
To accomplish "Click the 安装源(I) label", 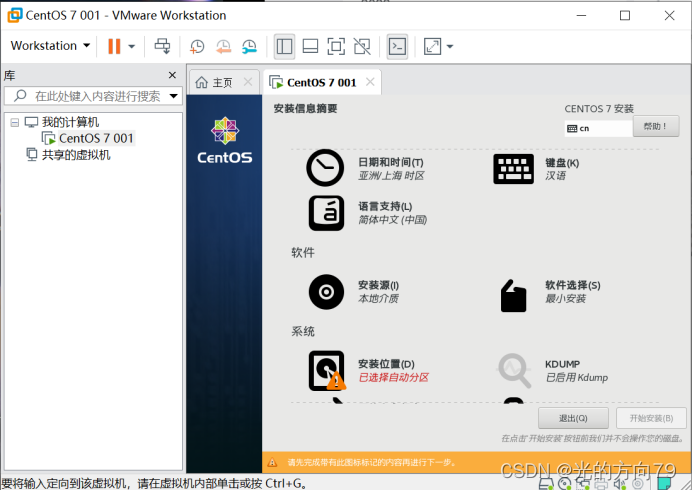I will [x=378, y=285].
